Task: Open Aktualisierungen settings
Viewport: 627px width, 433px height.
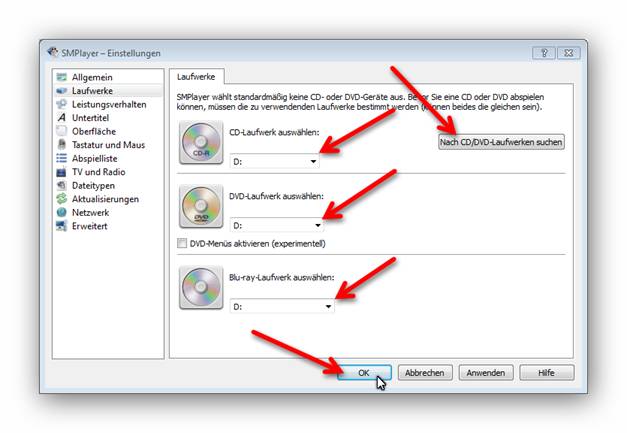Action: pyautogui.click(x=106, y=199)
